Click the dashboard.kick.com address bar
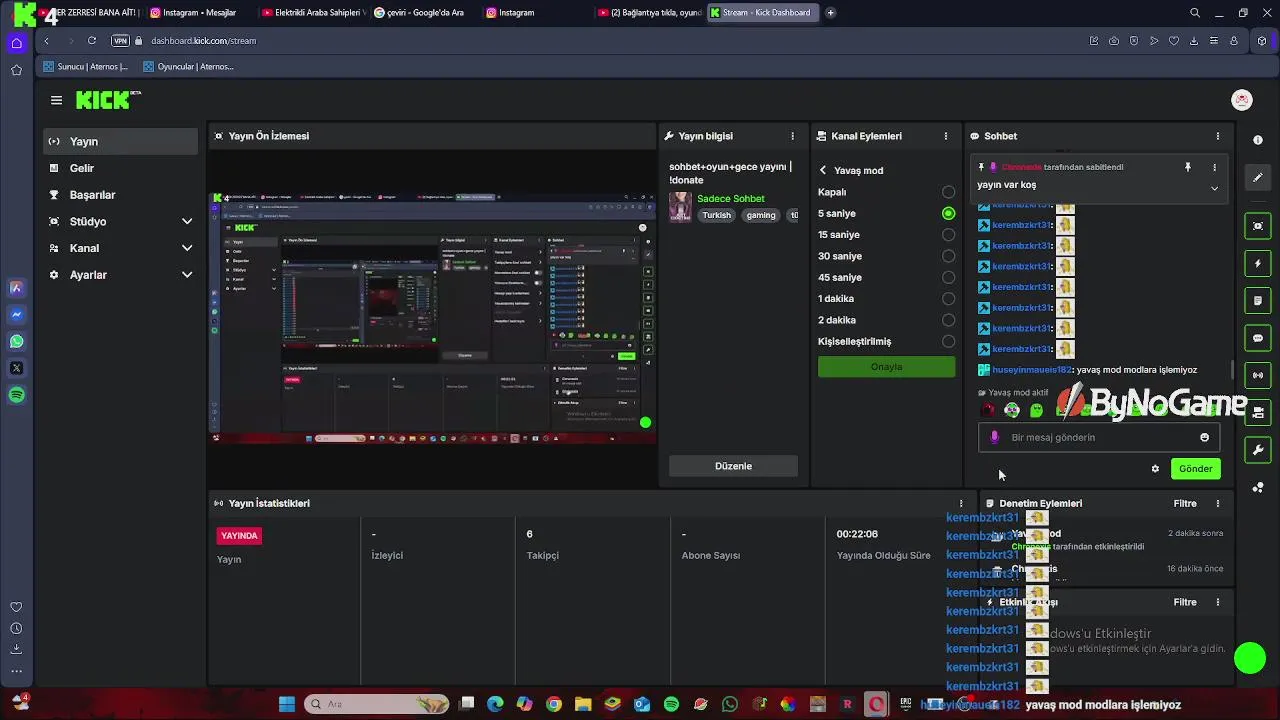Image resolution: width=1280 pixels, height=720 pixels. point(204,41)
